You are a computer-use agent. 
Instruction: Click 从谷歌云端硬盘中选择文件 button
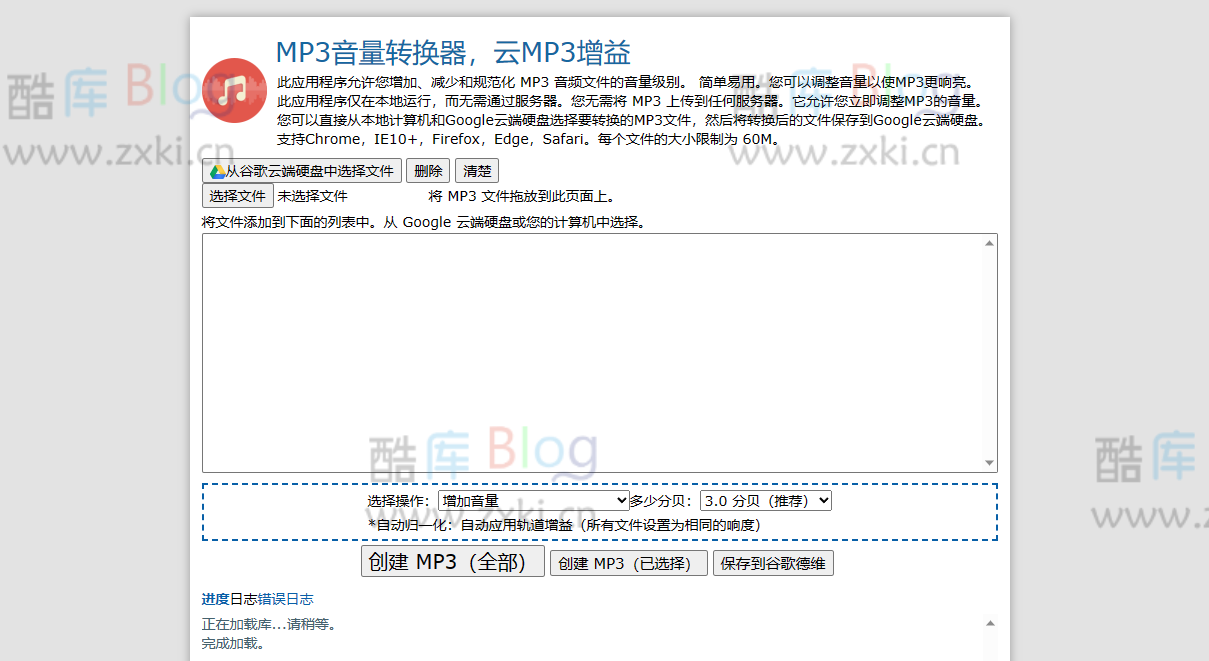point(303,170)
